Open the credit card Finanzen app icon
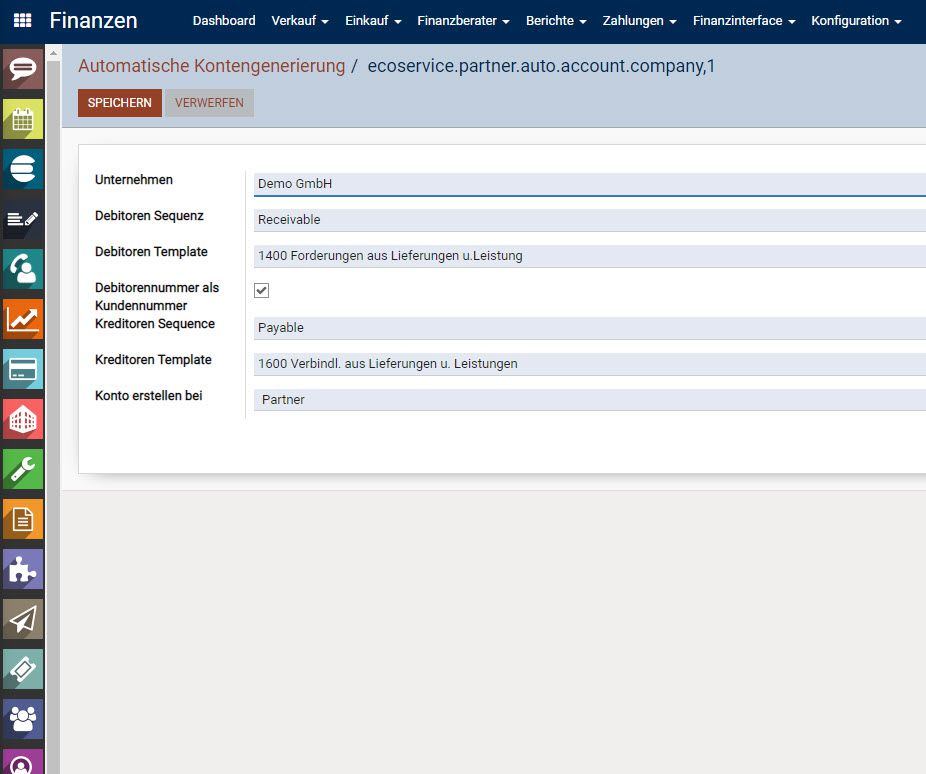Screen dimensions: 926x774 pyautogui.click(x=22, y=369)
